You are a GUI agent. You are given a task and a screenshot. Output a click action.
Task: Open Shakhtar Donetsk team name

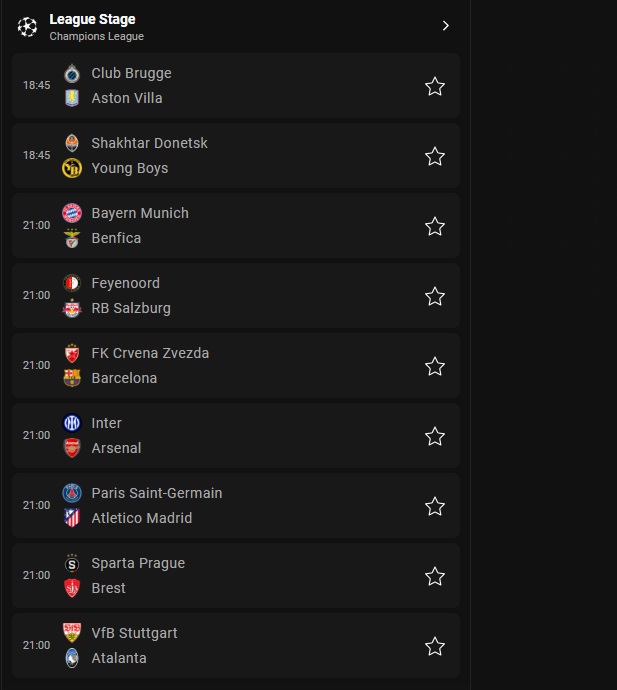click(x=149, y=143)
